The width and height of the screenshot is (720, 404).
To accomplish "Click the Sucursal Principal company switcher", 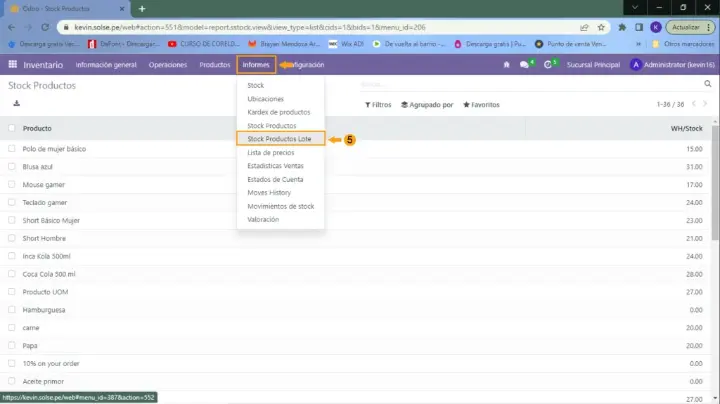I will pos(594,64).
